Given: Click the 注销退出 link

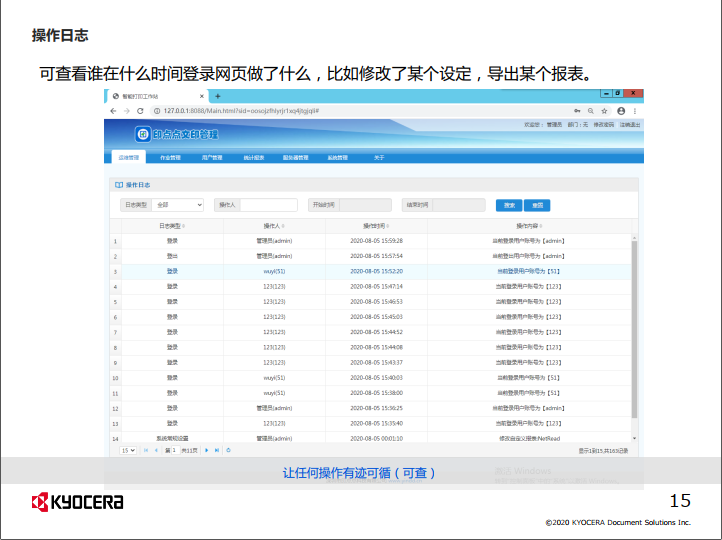Looking at the screenshot, I should click(x=630, y=125).
